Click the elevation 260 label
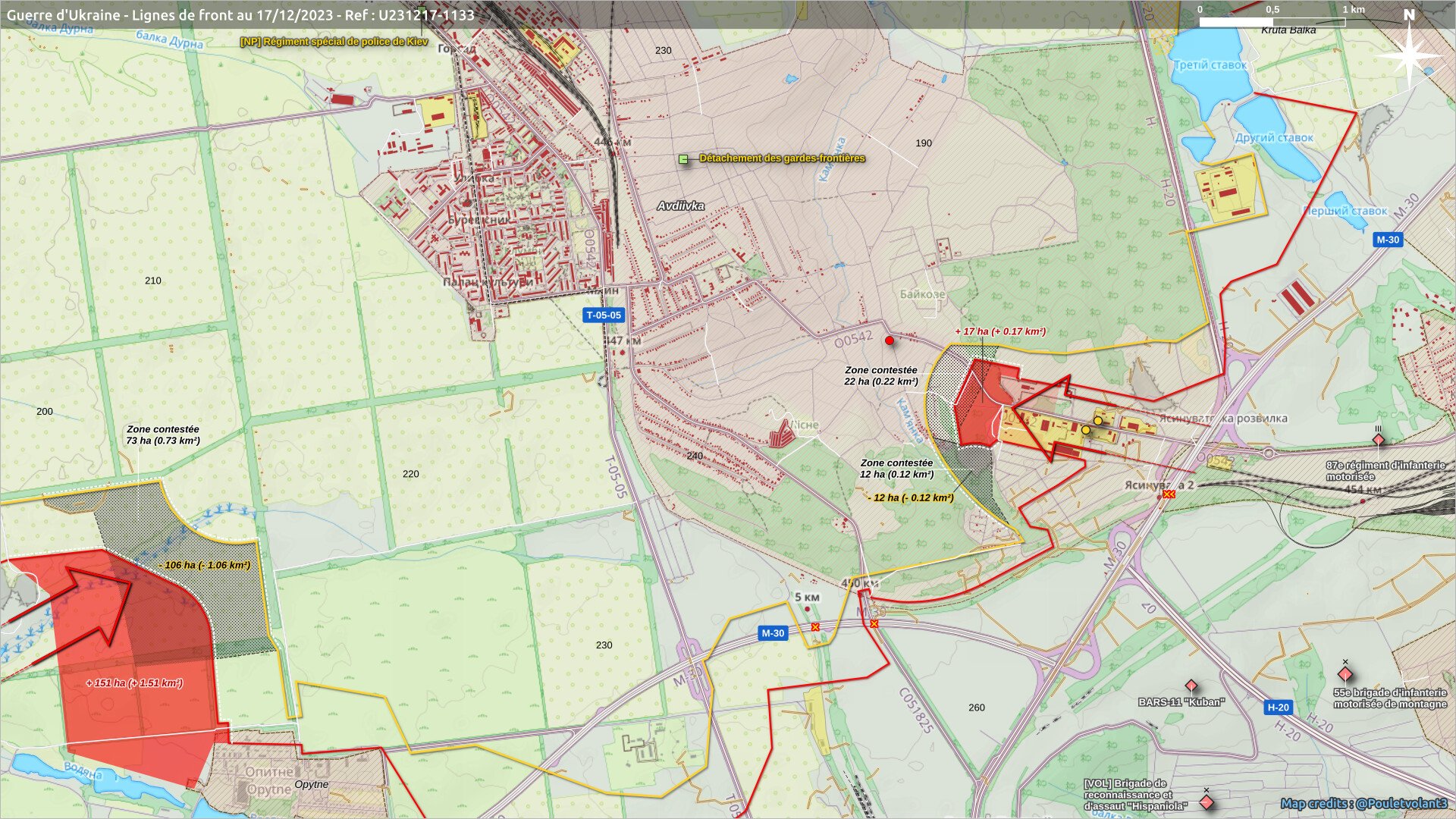1456x819 pixels. (977, 708)
